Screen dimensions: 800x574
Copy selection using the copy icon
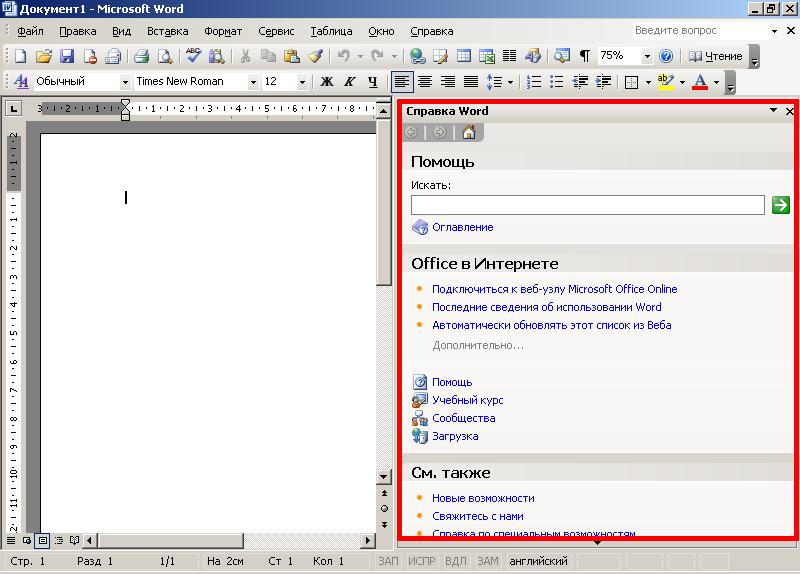pos(268,56)
